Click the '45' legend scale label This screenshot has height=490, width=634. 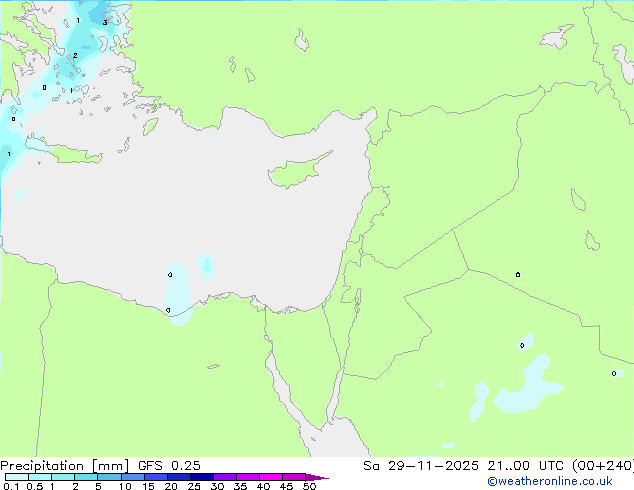pos(286,486)
